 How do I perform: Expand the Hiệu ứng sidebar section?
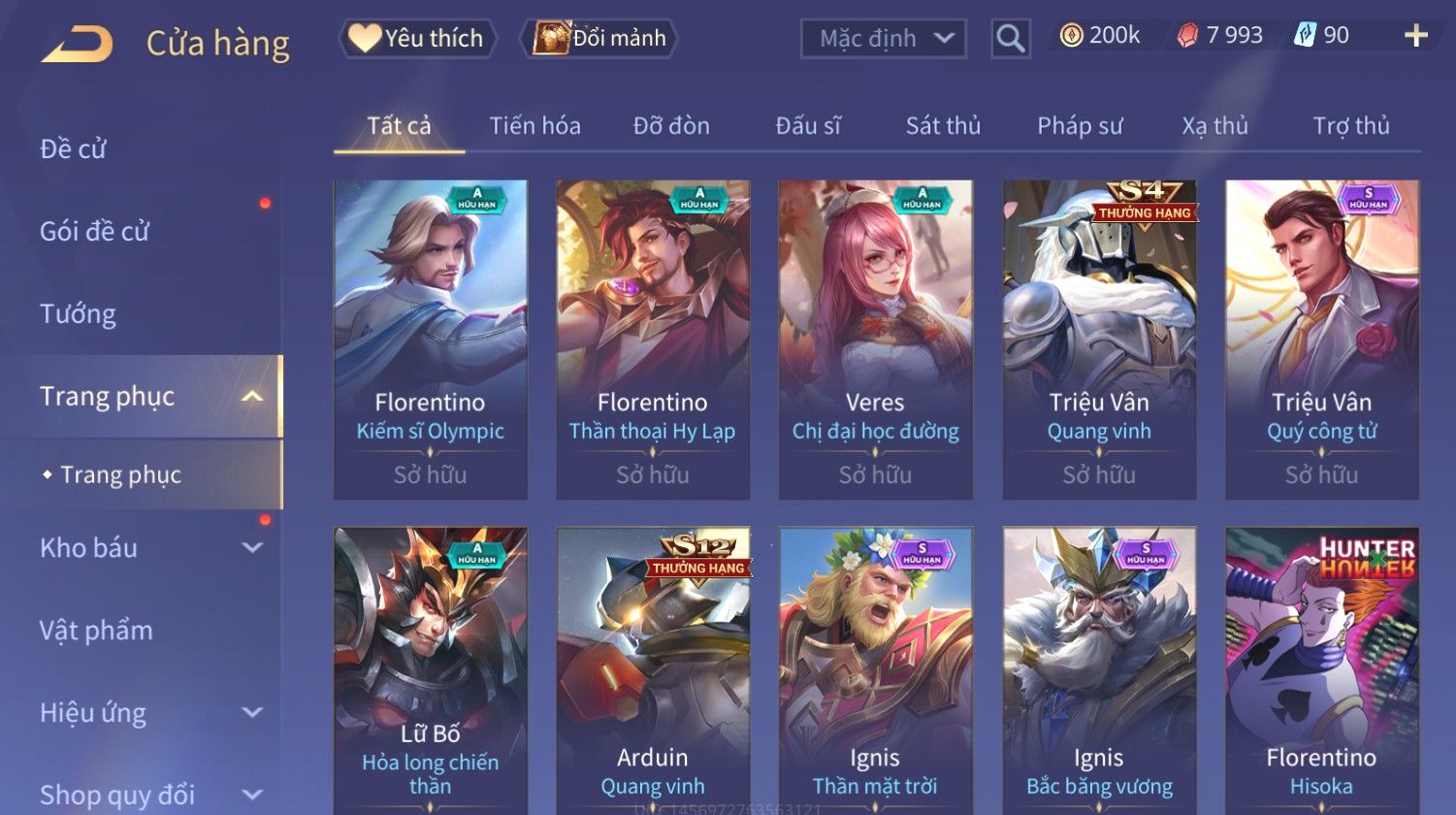point(252,712)
